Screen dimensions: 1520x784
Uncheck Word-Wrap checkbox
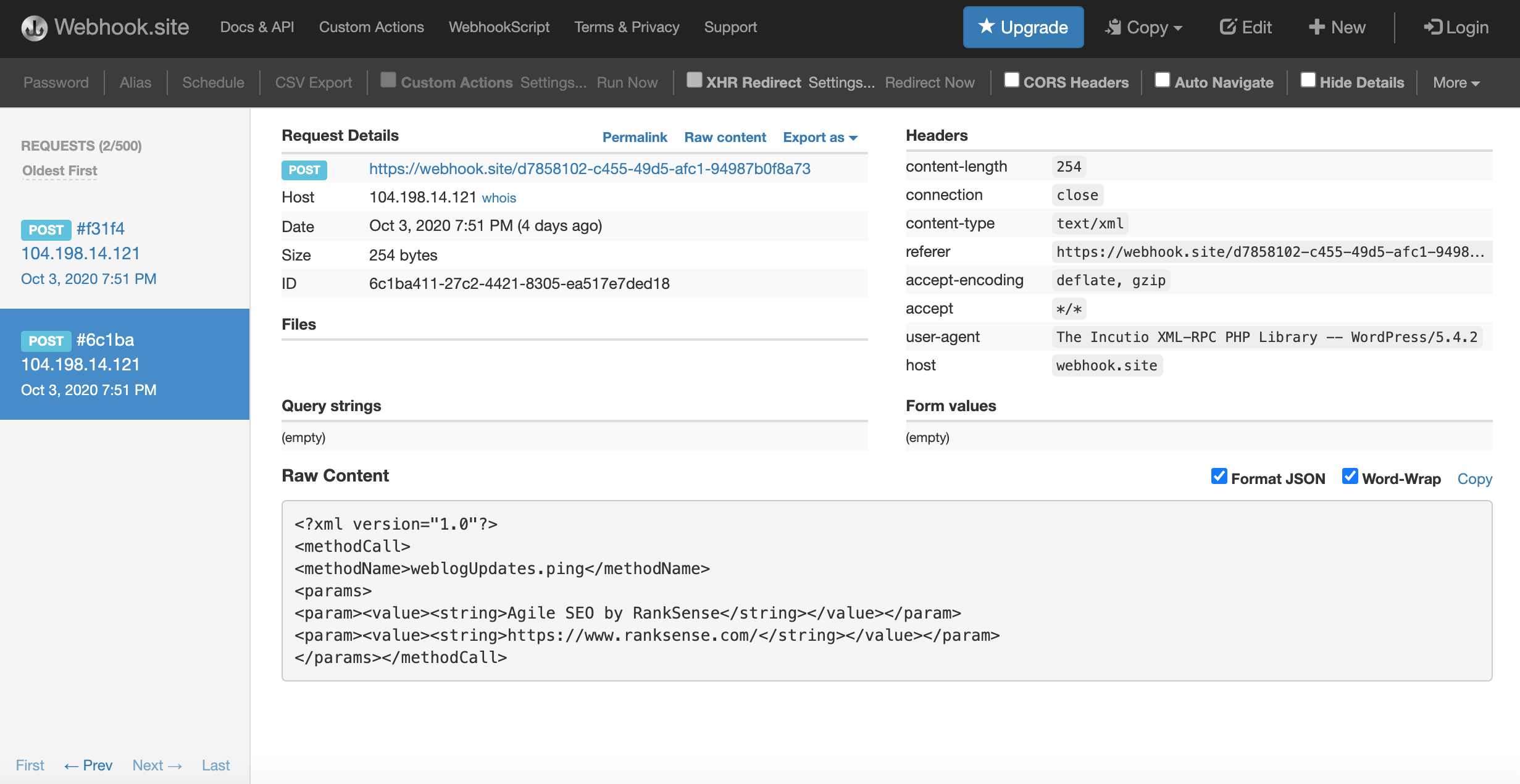click(1350, 476)
